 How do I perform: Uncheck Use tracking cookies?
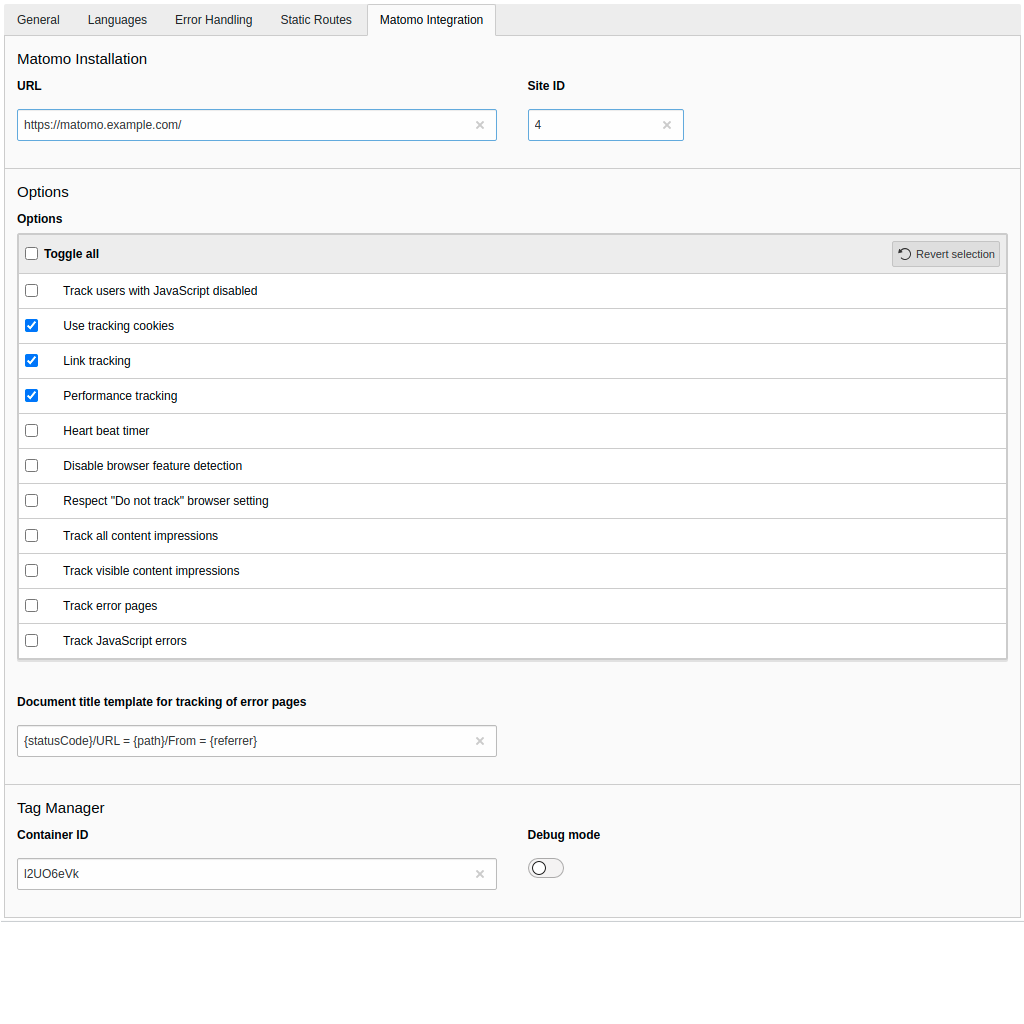(x=32, y=326)
